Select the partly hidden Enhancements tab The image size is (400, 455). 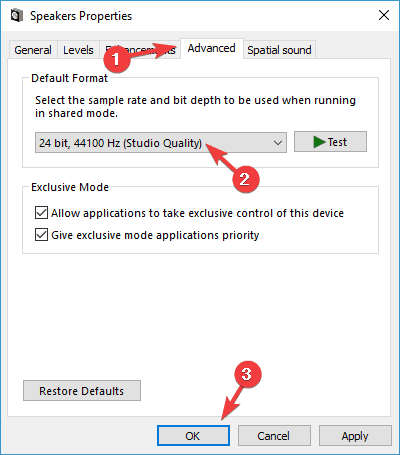140,50
